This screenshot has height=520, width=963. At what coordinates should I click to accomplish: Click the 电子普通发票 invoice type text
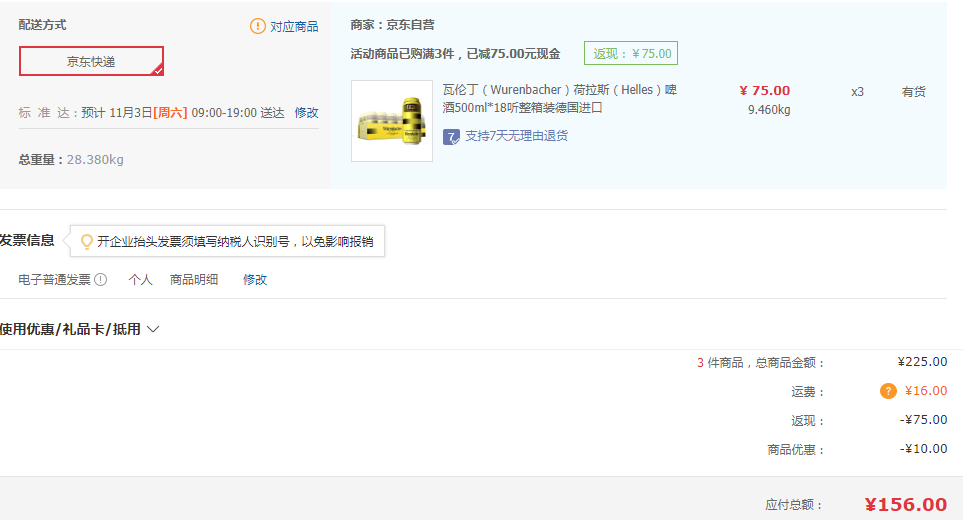tap(54, 279)
